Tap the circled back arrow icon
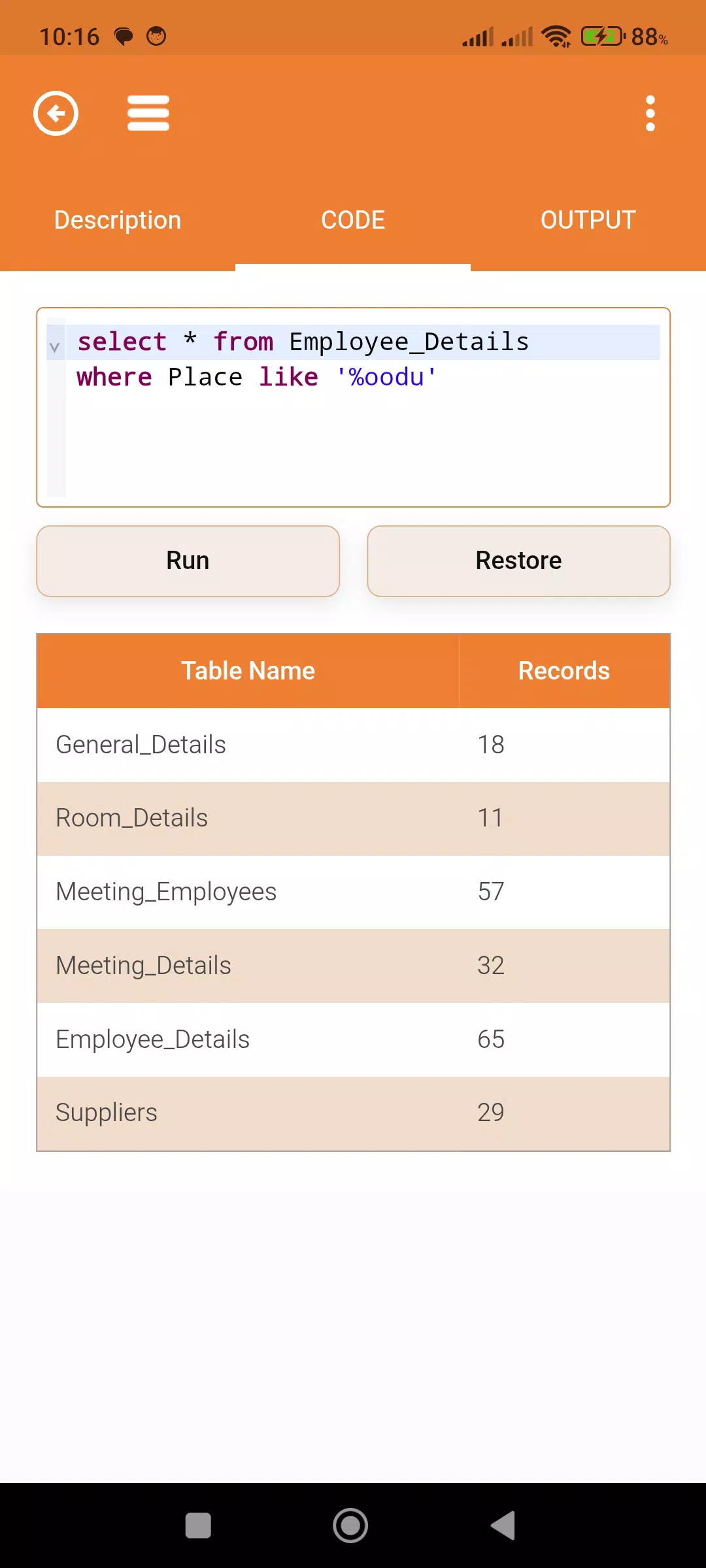706x1568 pixels. (56, 114)
